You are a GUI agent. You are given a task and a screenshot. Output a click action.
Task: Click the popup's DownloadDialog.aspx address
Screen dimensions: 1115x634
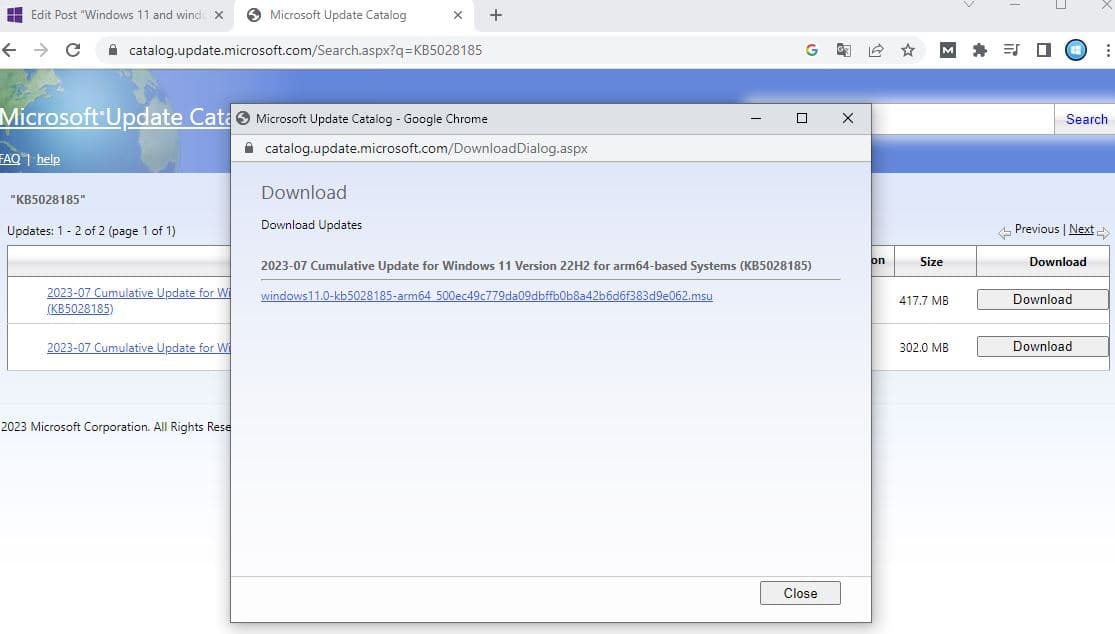426,149
